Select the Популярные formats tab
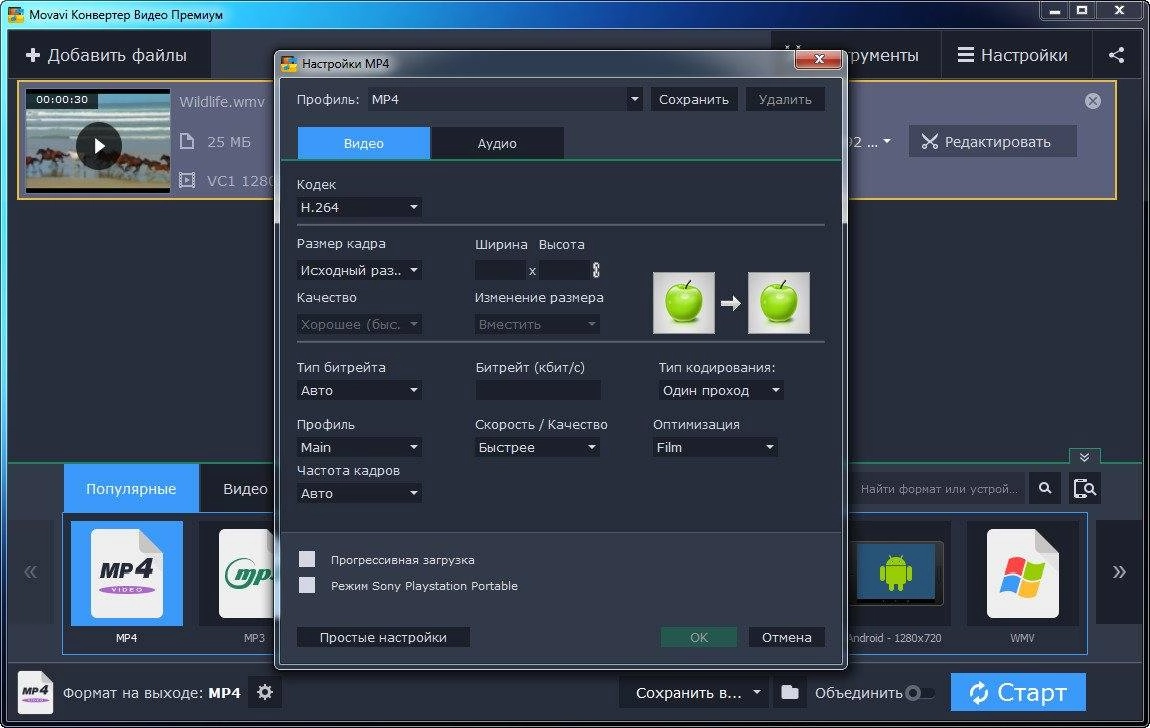This screenshot has height=728, width=1150. pos(131,488)
